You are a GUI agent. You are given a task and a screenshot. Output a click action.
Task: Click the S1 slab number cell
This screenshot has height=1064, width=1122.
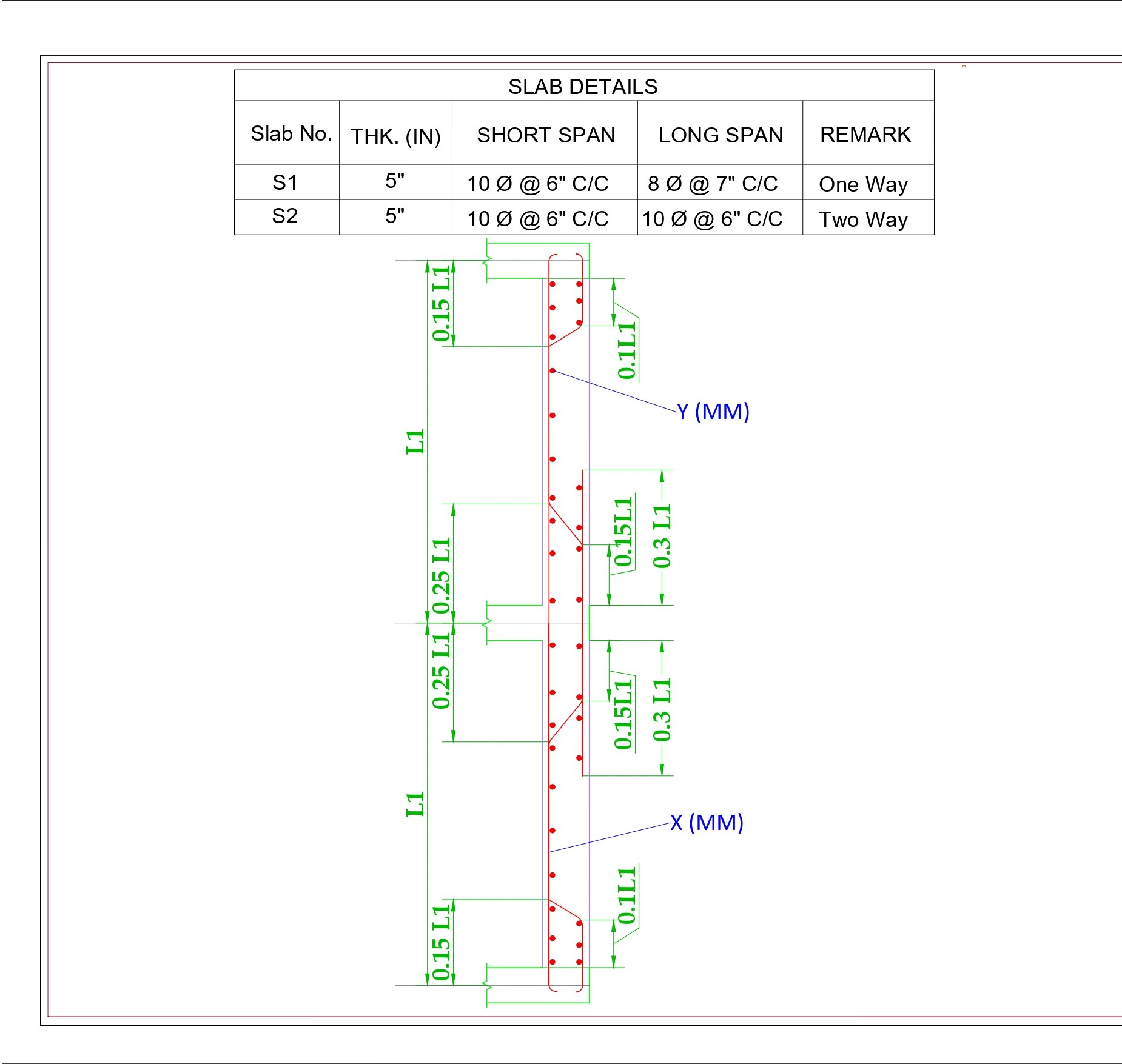coord(285,182)
